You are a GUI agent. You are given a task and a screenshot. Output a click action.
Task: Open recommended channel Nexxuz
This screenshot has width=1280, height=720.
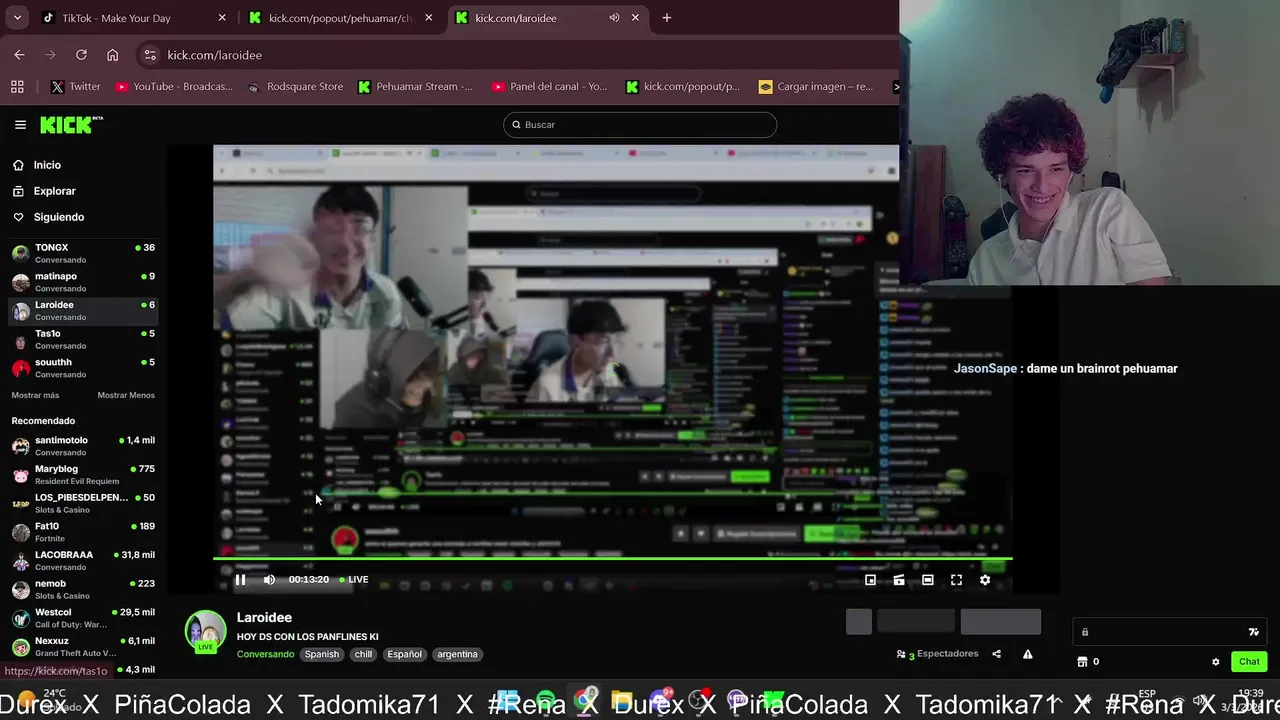pyautogui.click(x=82, y=646)
